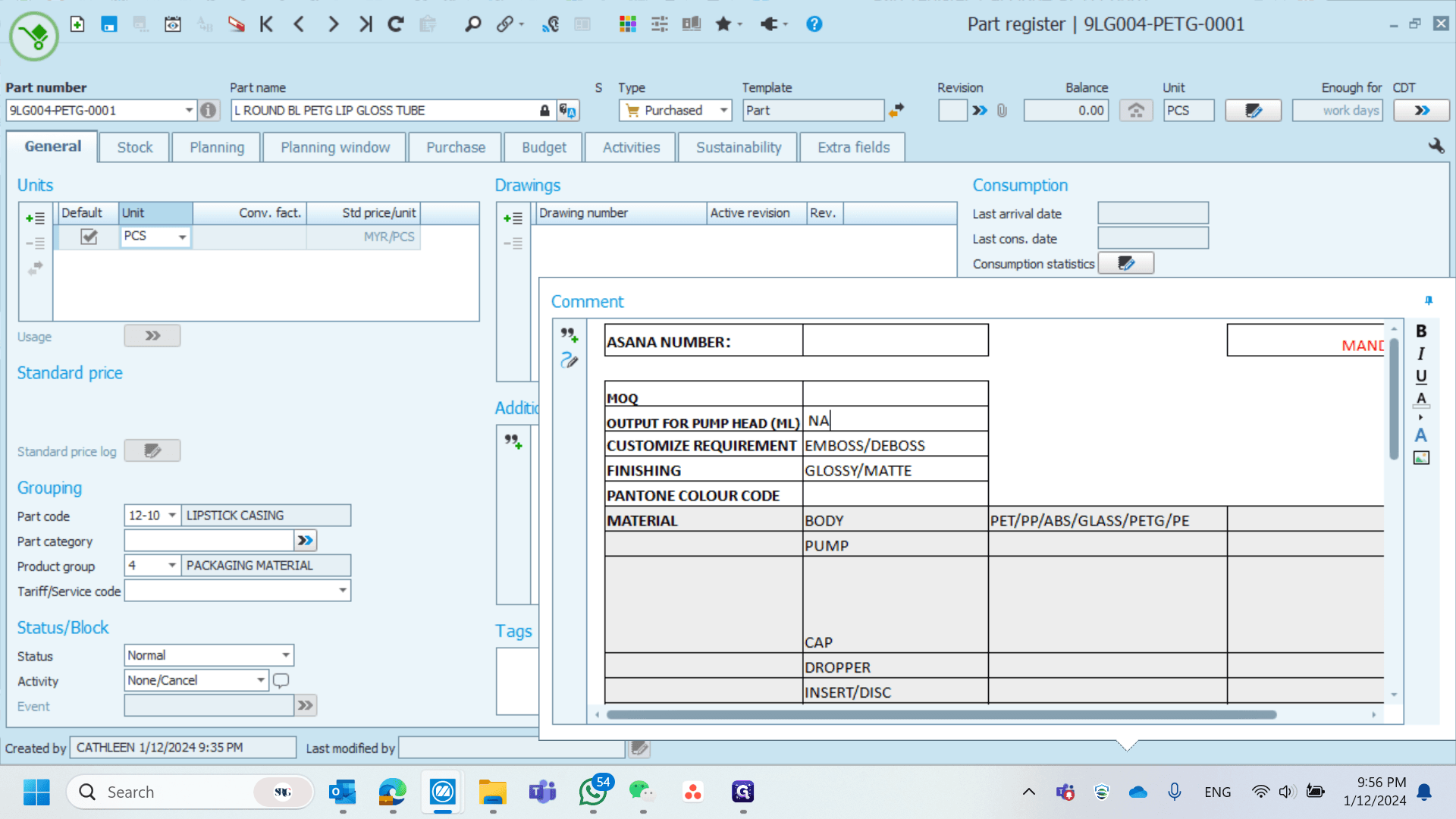Click the Comment vertical scrollbar

coord(1394,398)
